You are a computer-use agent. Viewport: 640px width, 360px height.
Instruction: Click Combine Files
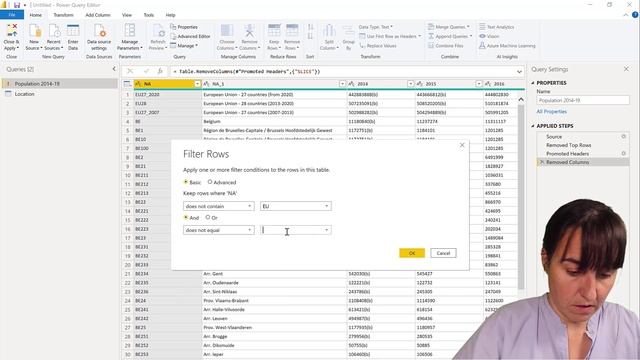click(446, 46)
